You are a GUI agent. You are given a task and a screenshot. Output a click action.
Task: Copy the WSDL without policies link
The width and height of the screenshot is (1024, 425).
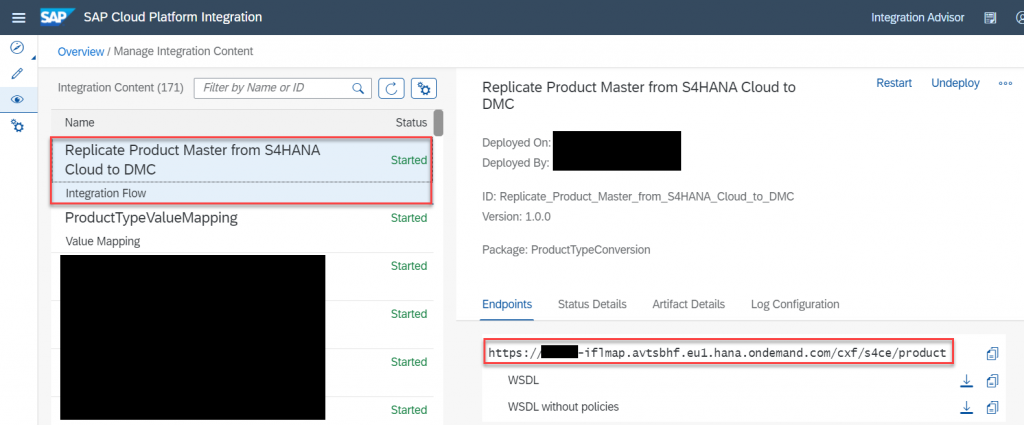(x=993, y=407)
